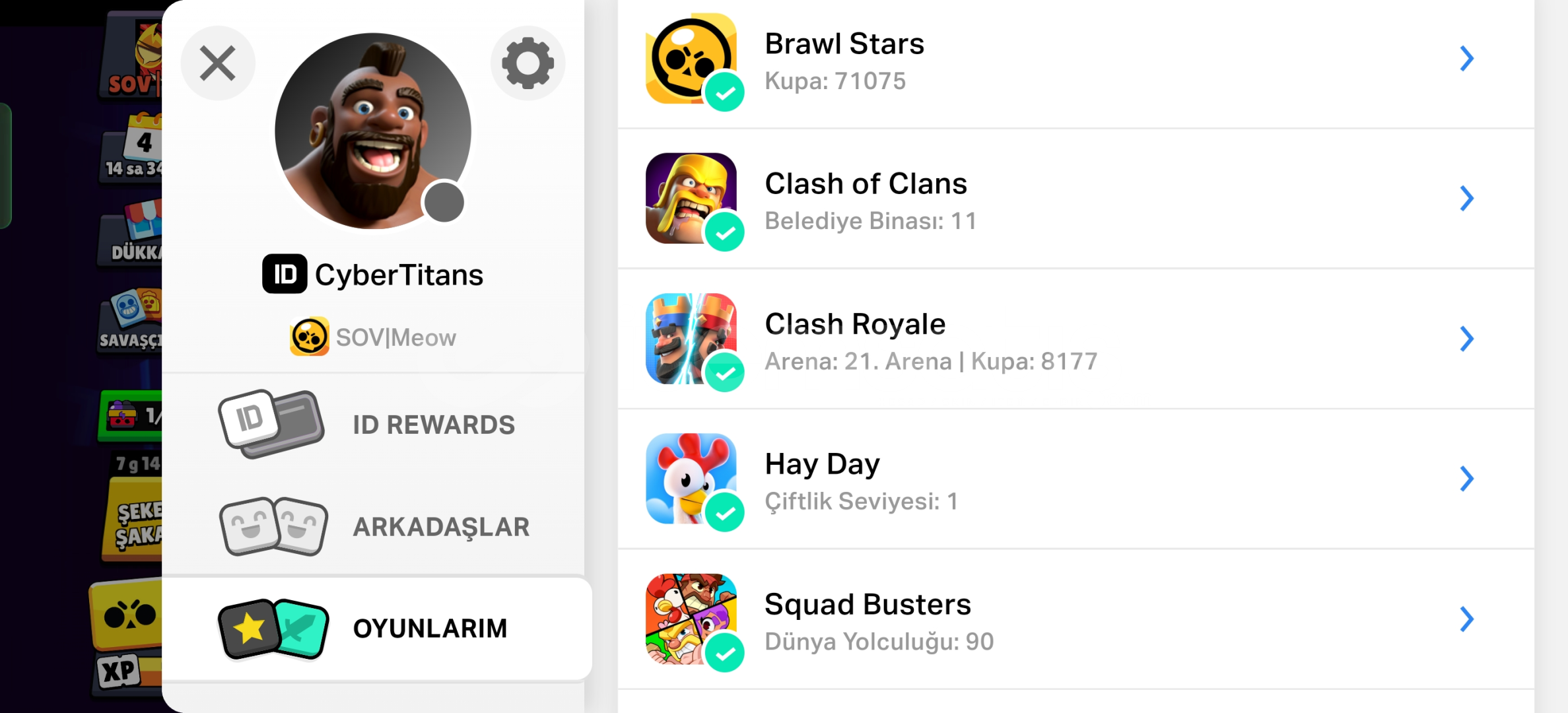1568x713 pixels.
Task: Click the Hog Rider profile avatar
Action: [x=372, y=131]
